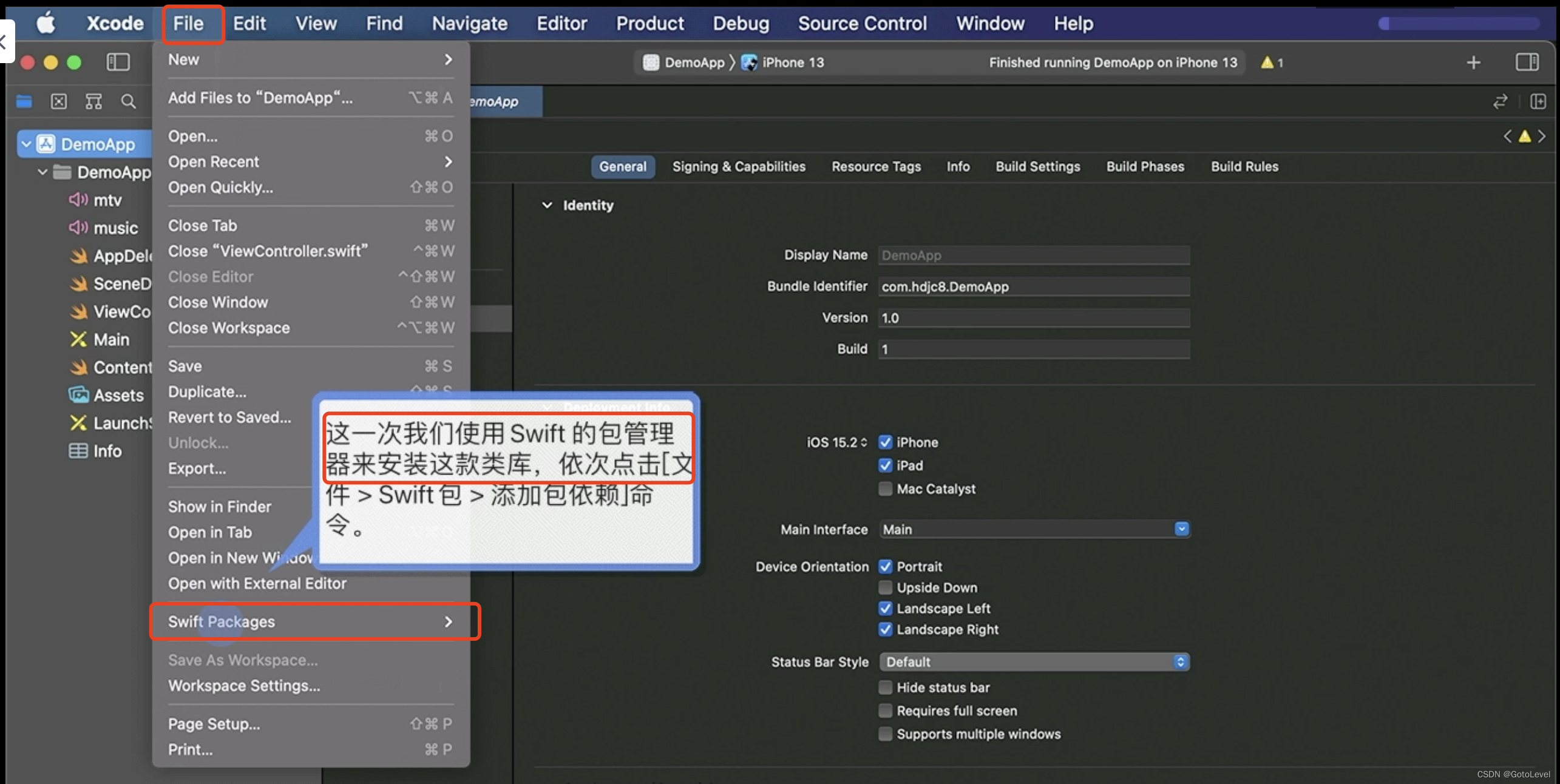Open the Apple menu
Image resolution: width=1560 pixels, height=784 pixels.
46,24
